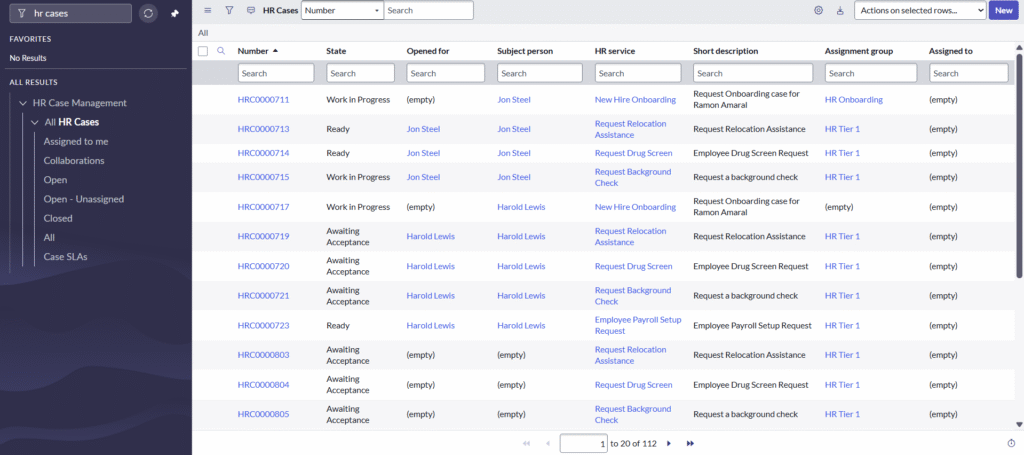Click the All breadcrumb filter link
This screenshot has width=1024, height=455.
pos(203,33)
